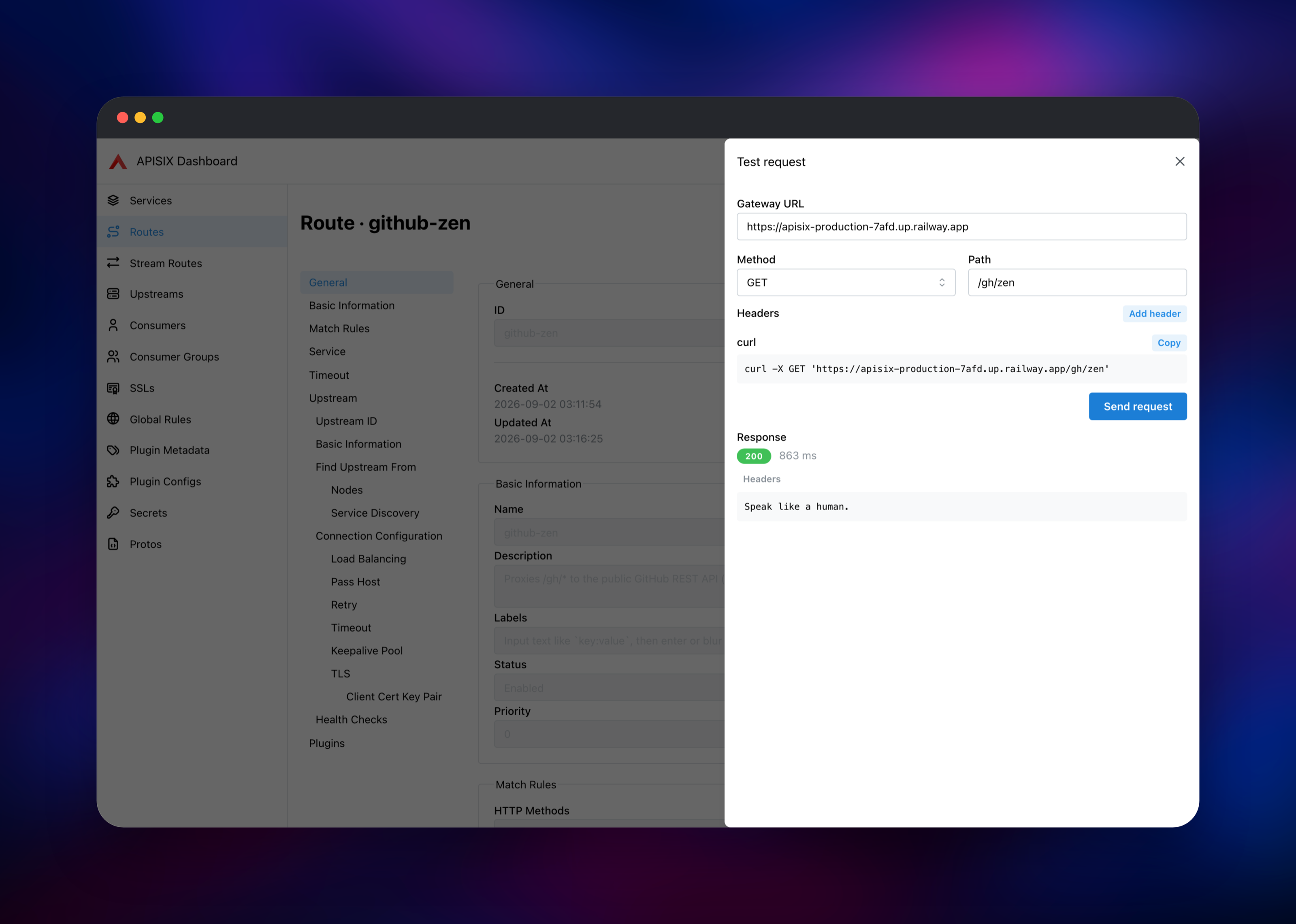Click the Gateway URL input field
Screen dimensions: 1296x924
click(961, 226)
